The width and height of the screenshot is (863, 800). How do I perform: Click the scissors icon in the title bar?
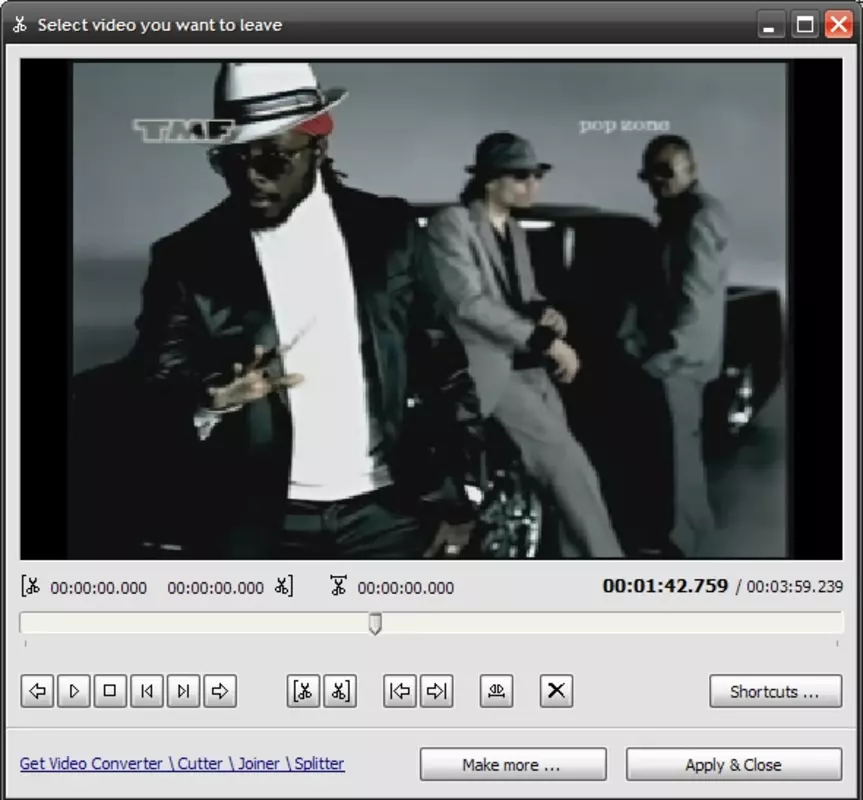pyautogui.click(x=20, y=25)
